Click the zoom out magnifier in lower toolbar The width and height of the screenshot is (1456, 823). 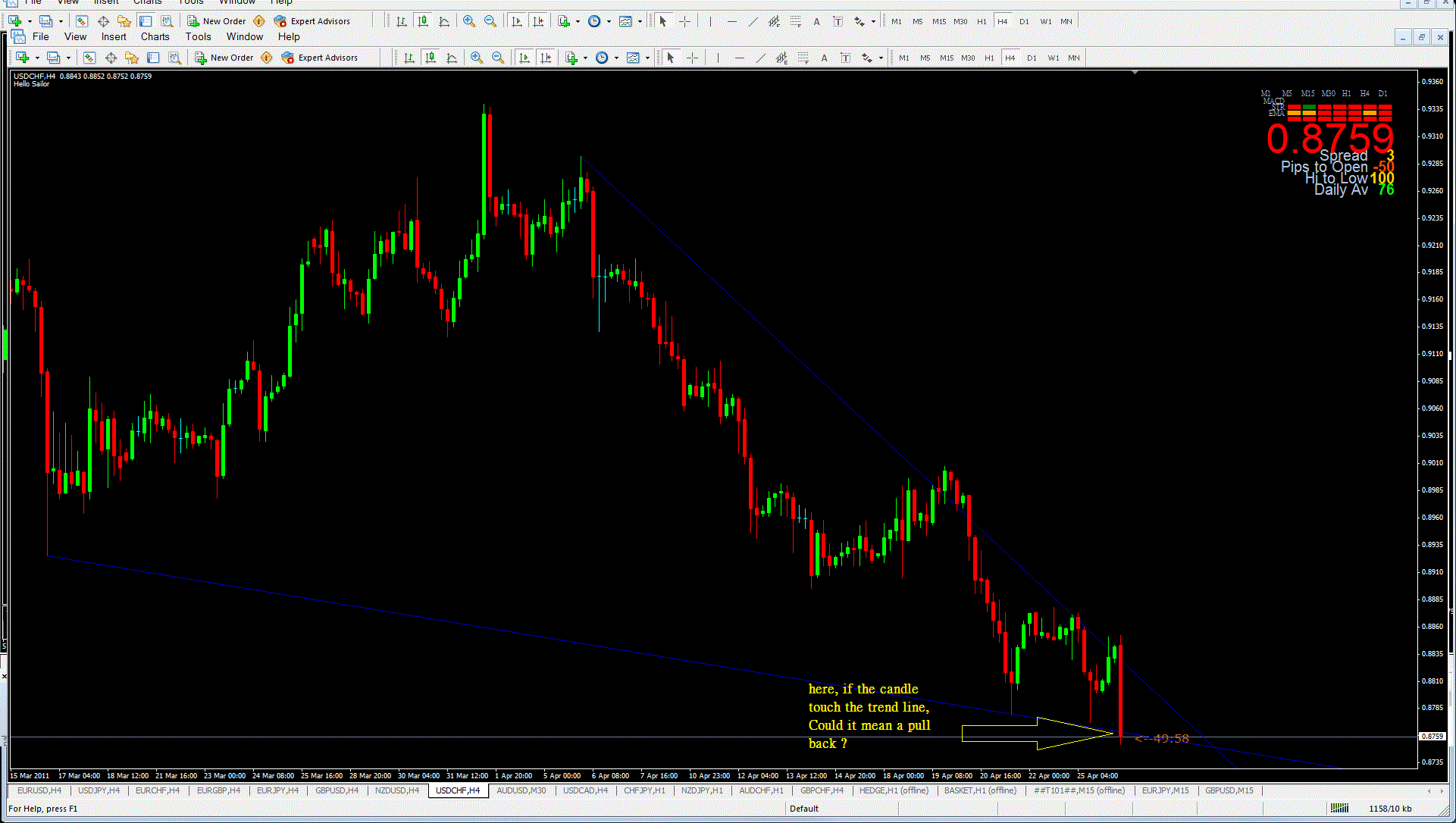click(498, 58)
